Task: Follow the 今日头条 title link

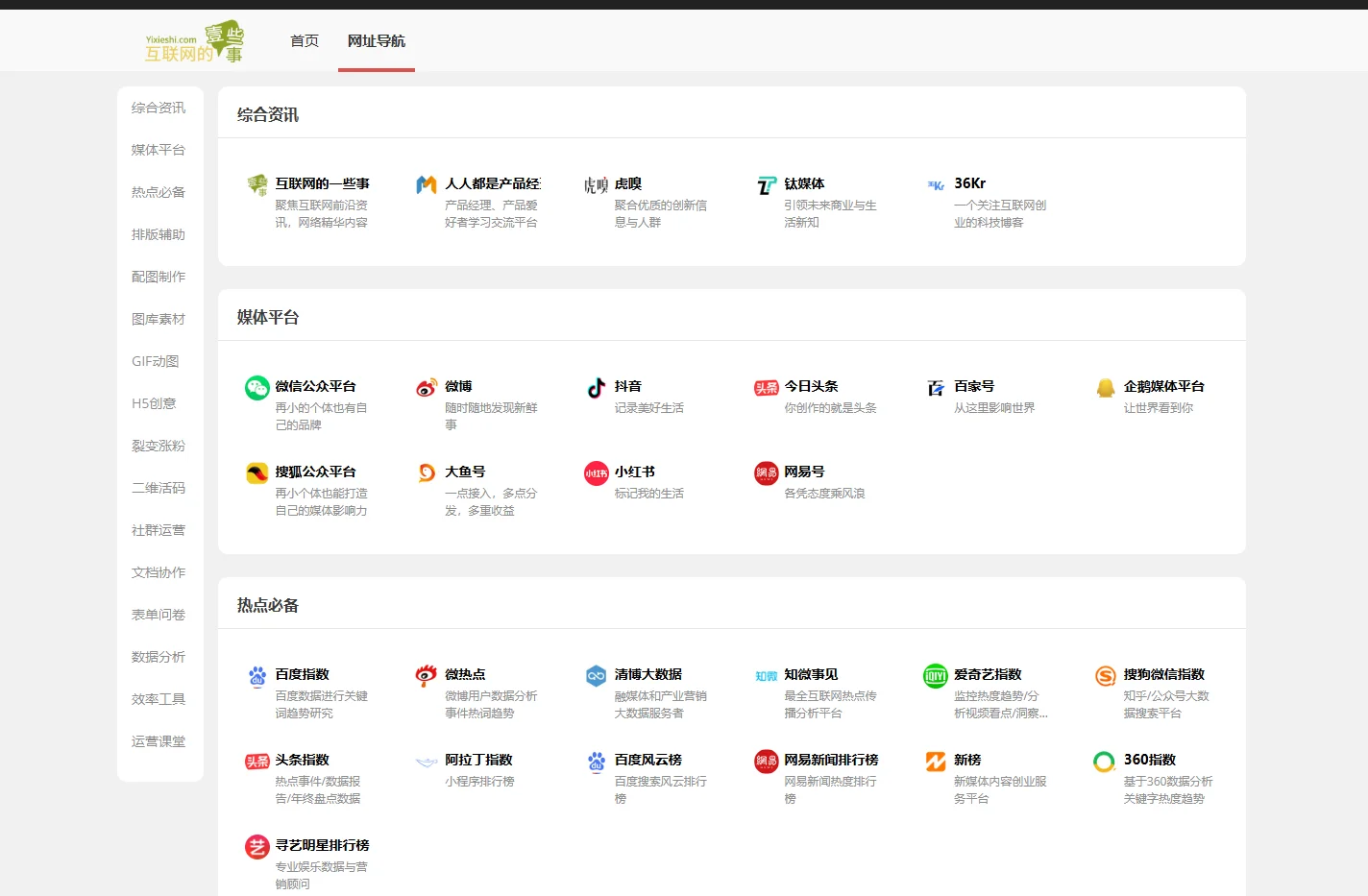Action: click(x=812, y=386)
